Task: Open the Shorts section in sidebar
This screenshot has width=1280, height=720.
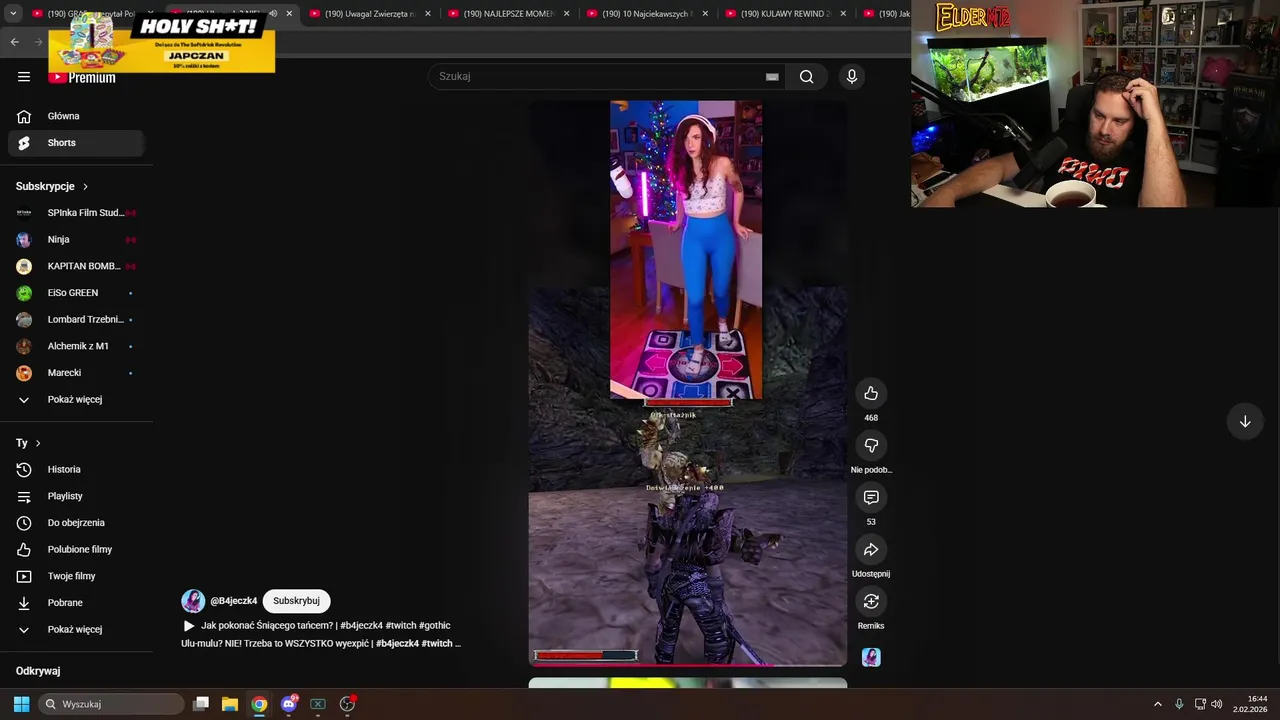Action: coord(76,143)
